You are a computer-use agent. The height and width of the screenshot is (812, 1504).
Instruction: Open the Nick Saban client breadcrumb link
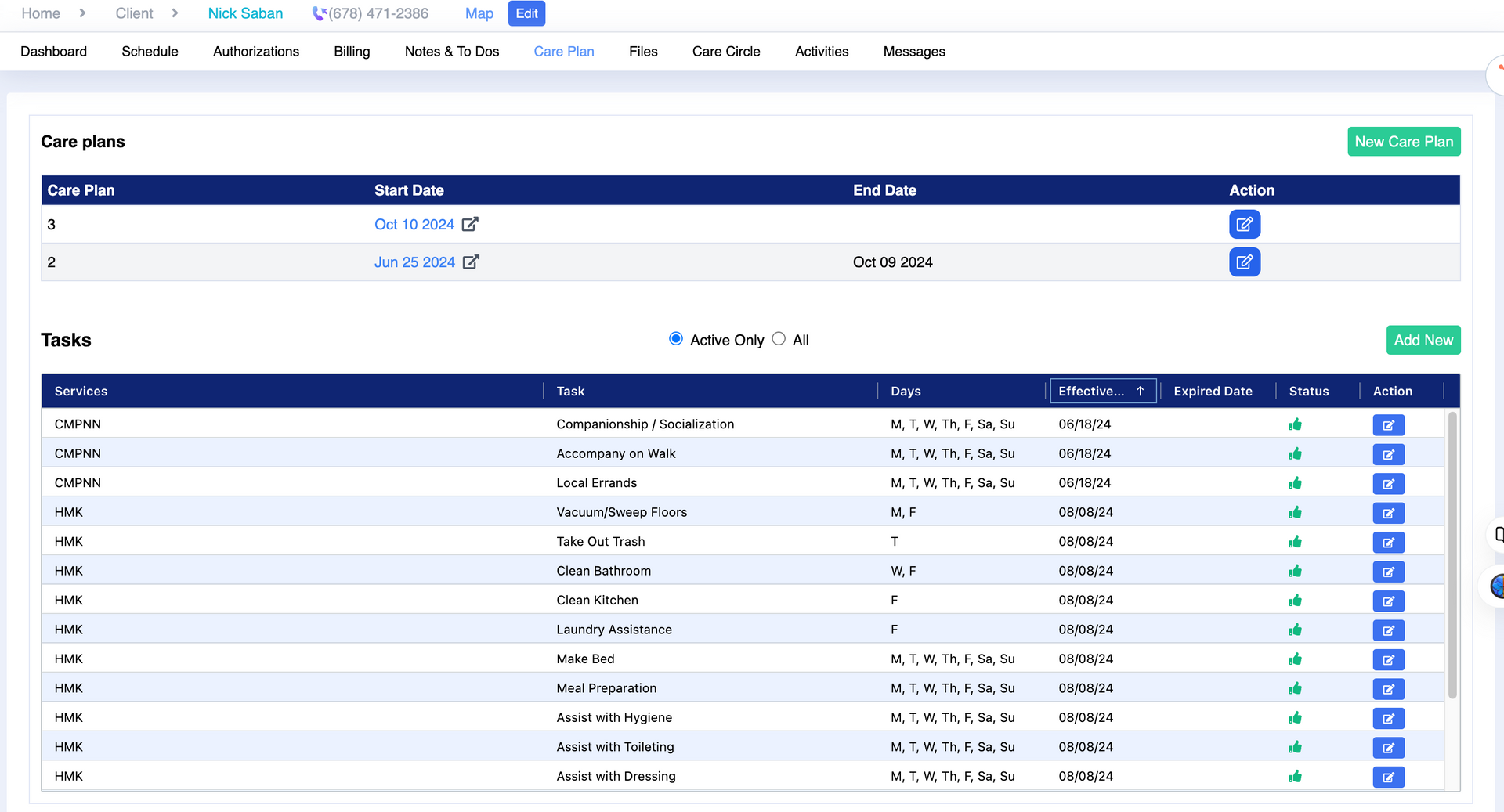tap(245, 13)
